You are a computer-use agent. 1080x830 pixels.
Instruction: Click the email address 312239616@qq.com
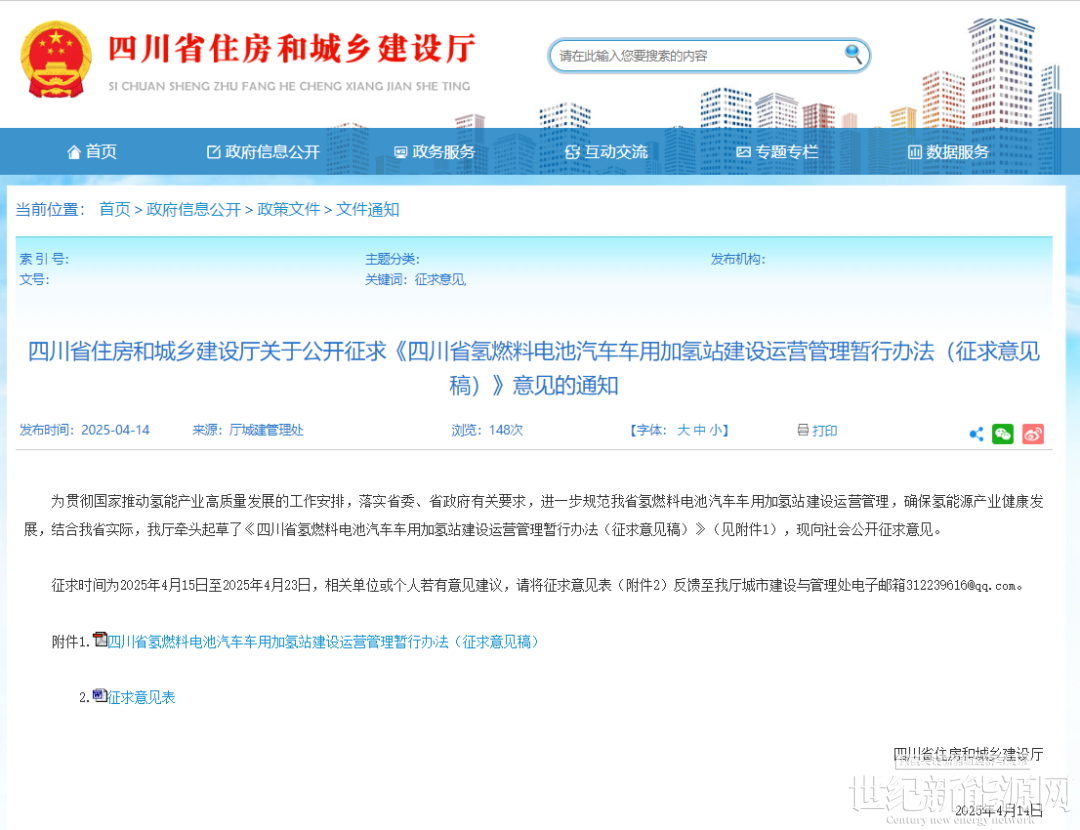point(961,585)
